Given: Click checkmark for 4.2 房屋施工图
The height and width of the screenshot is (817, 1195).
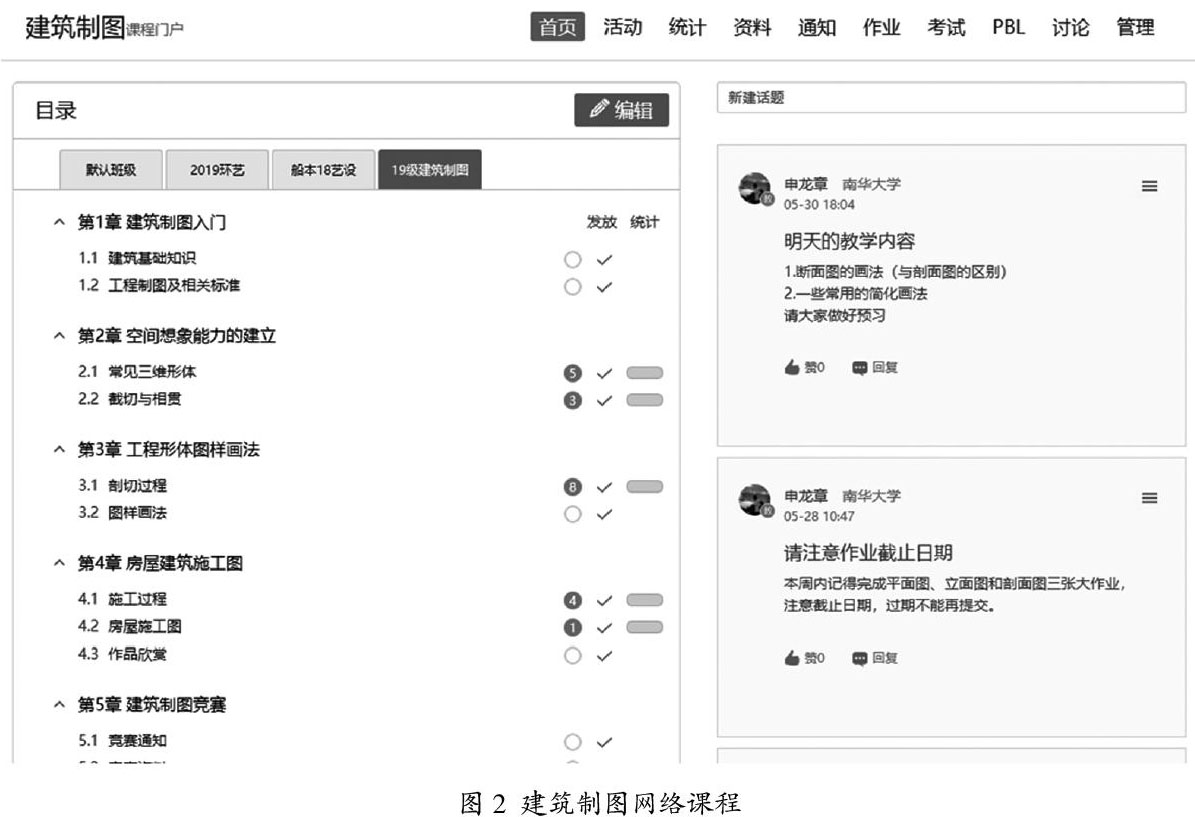Looking at the screenshot, I should pyautogui.click(x=604, y=628).
